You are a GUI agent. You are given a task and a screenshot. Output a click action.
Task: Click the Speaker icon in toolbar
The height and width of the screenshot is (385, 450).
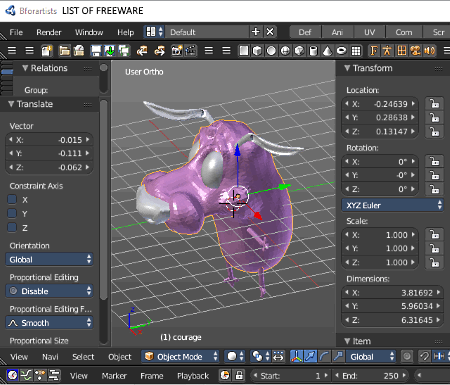click(x=430, y=51)
